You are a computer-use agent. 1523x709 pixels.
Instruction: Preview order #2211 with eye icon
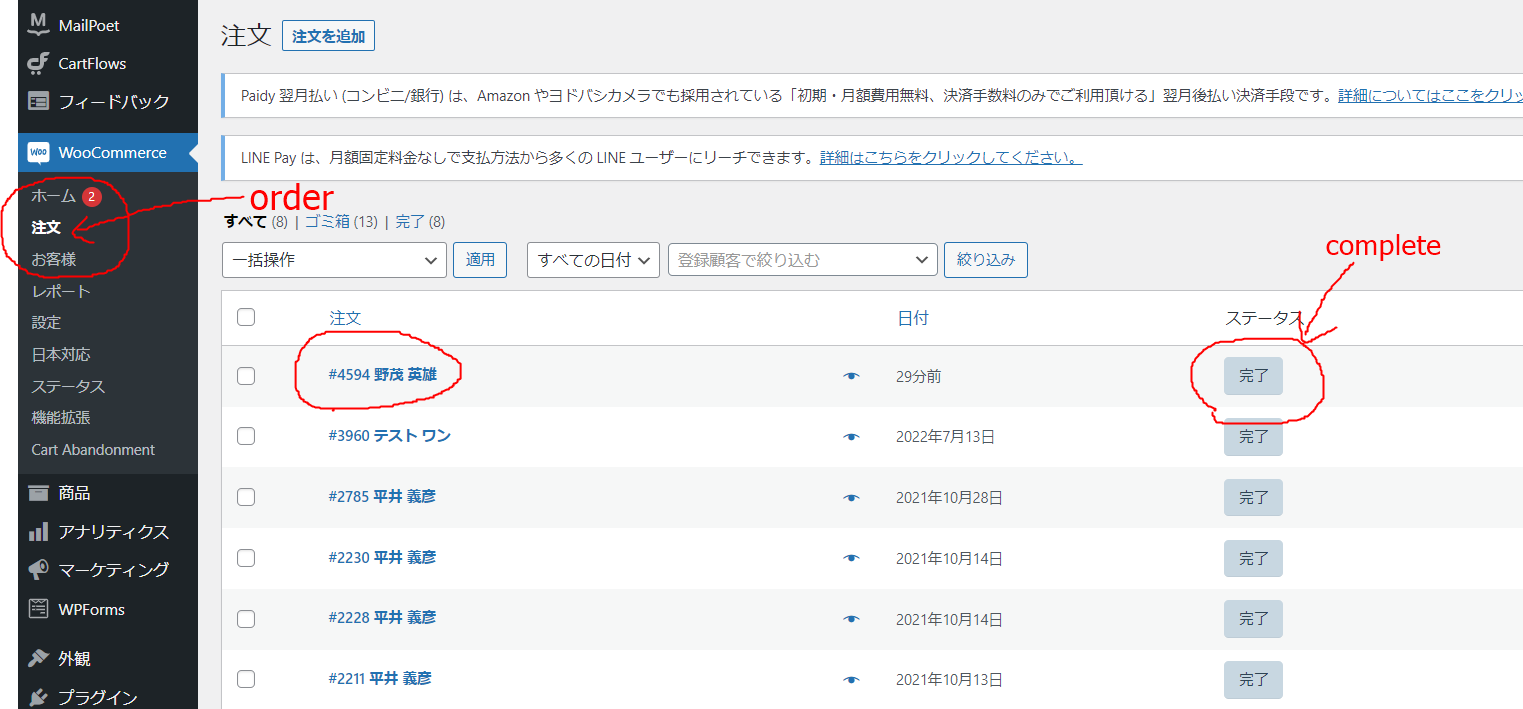(851, 680)
